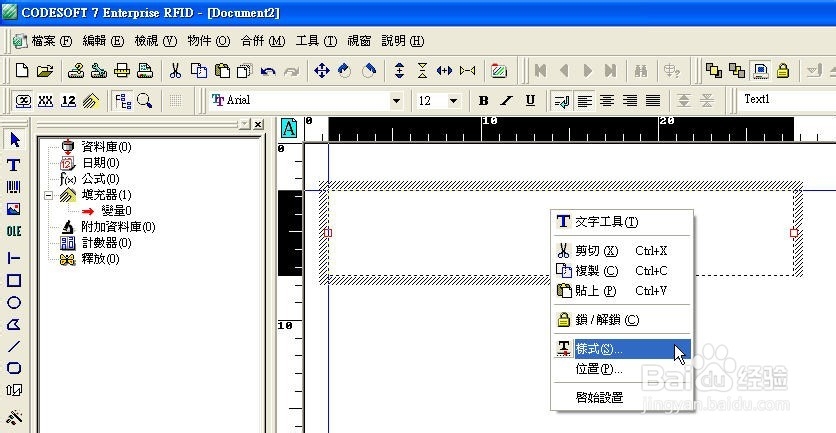Screen dimensions: 836x433
Task: Open the 視窗 menu
Action: point(359,41)
